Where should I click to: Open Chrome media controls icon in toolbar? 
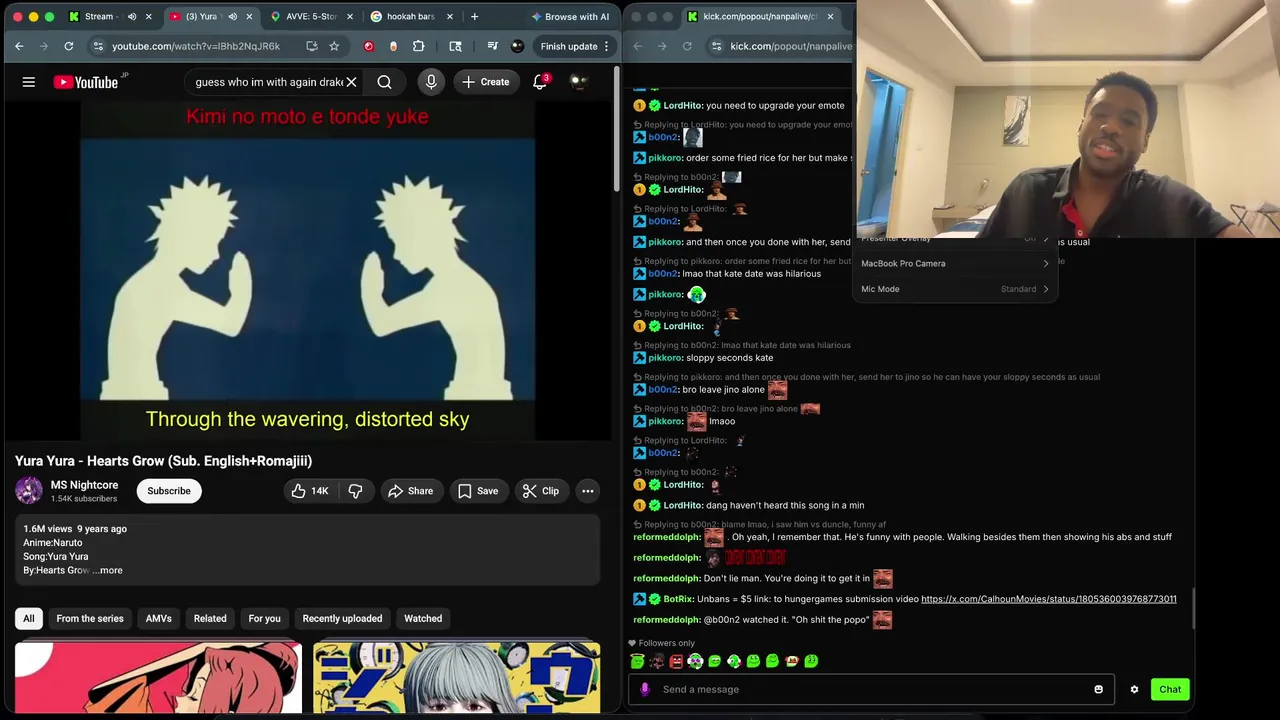492,46
